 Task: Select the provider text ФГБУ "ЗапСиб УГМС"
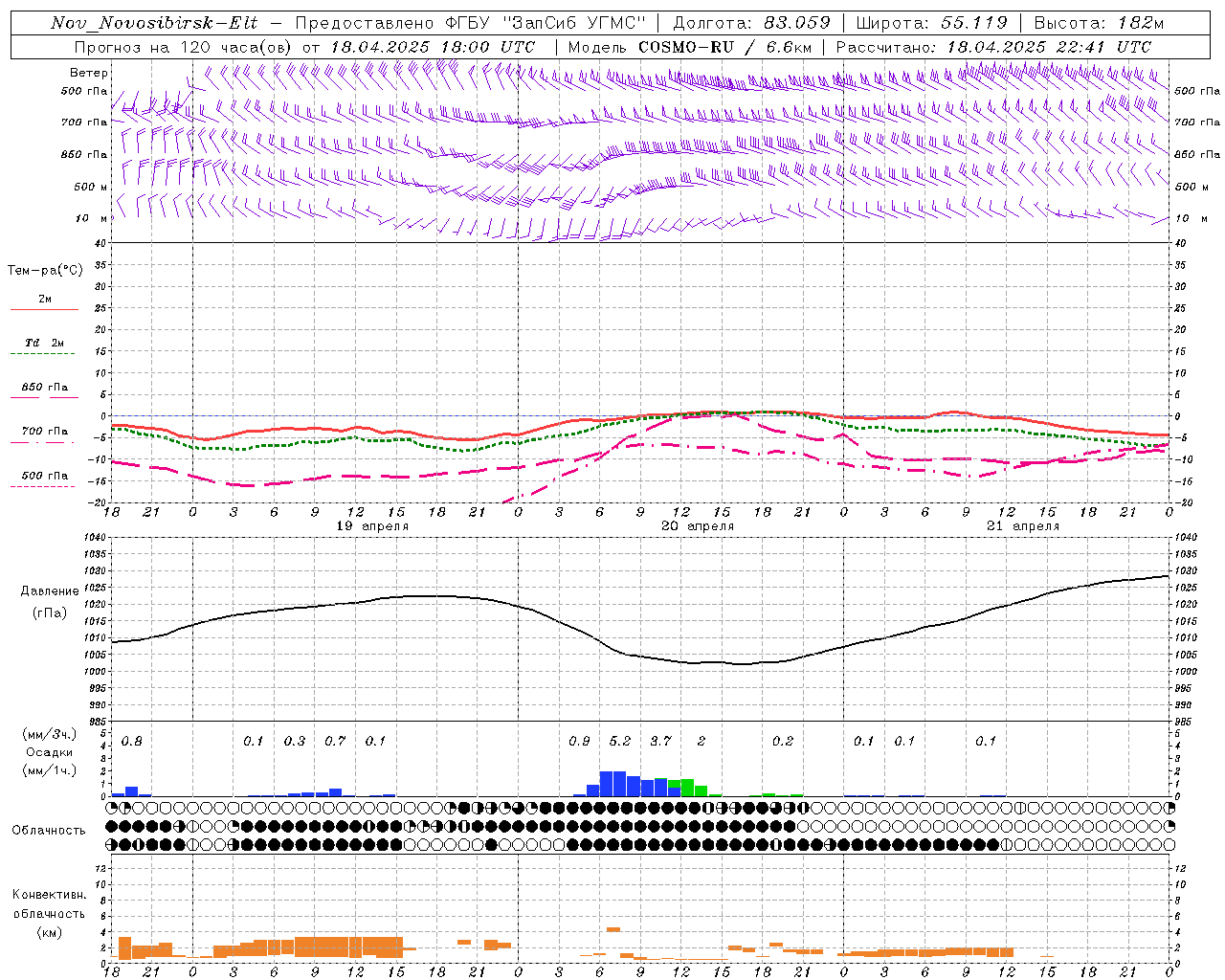(547, 23)
